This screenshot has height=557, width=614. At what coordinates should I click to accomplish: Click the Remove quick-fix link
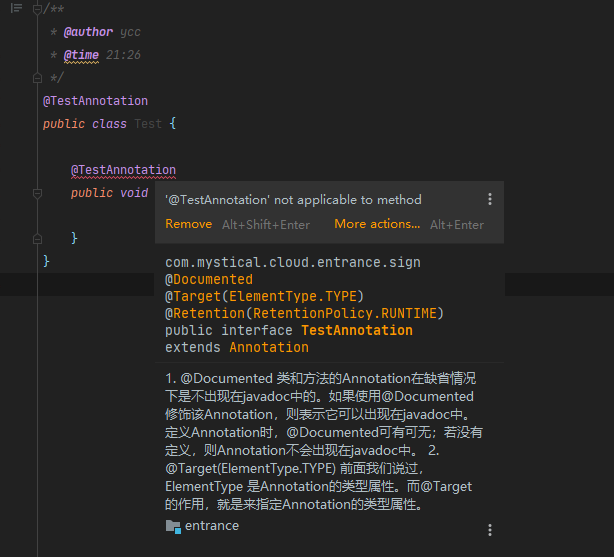coord(188,224)
